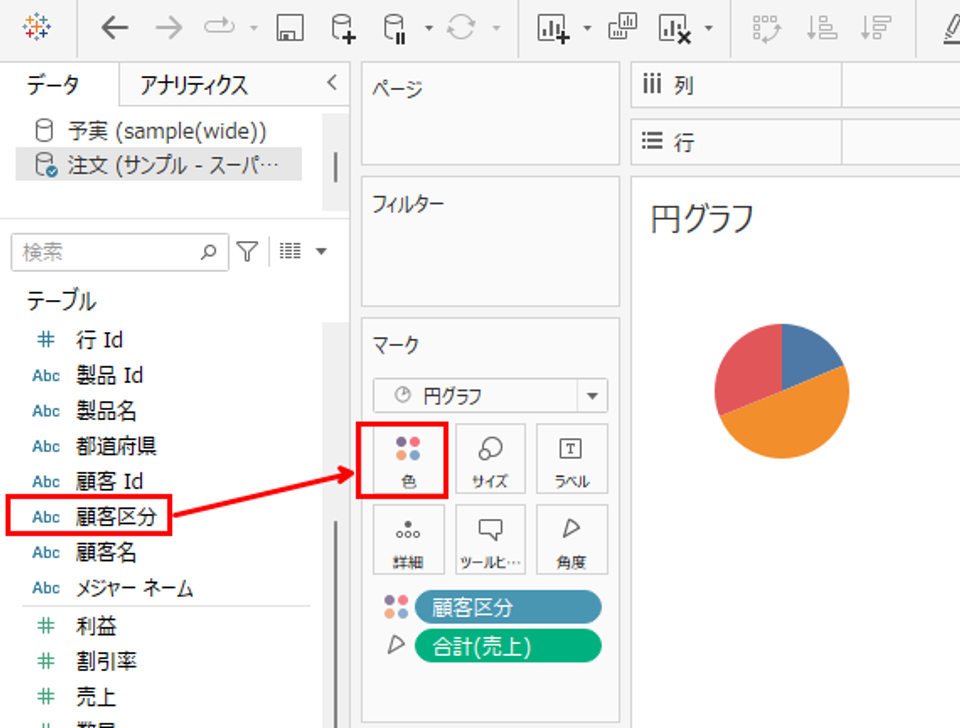Select the 注文 (サンプル - スーパ…) data source
Image resolution: width=960 pixels, height=728 pixels.
pyautogui.click(x=159, y=164)
